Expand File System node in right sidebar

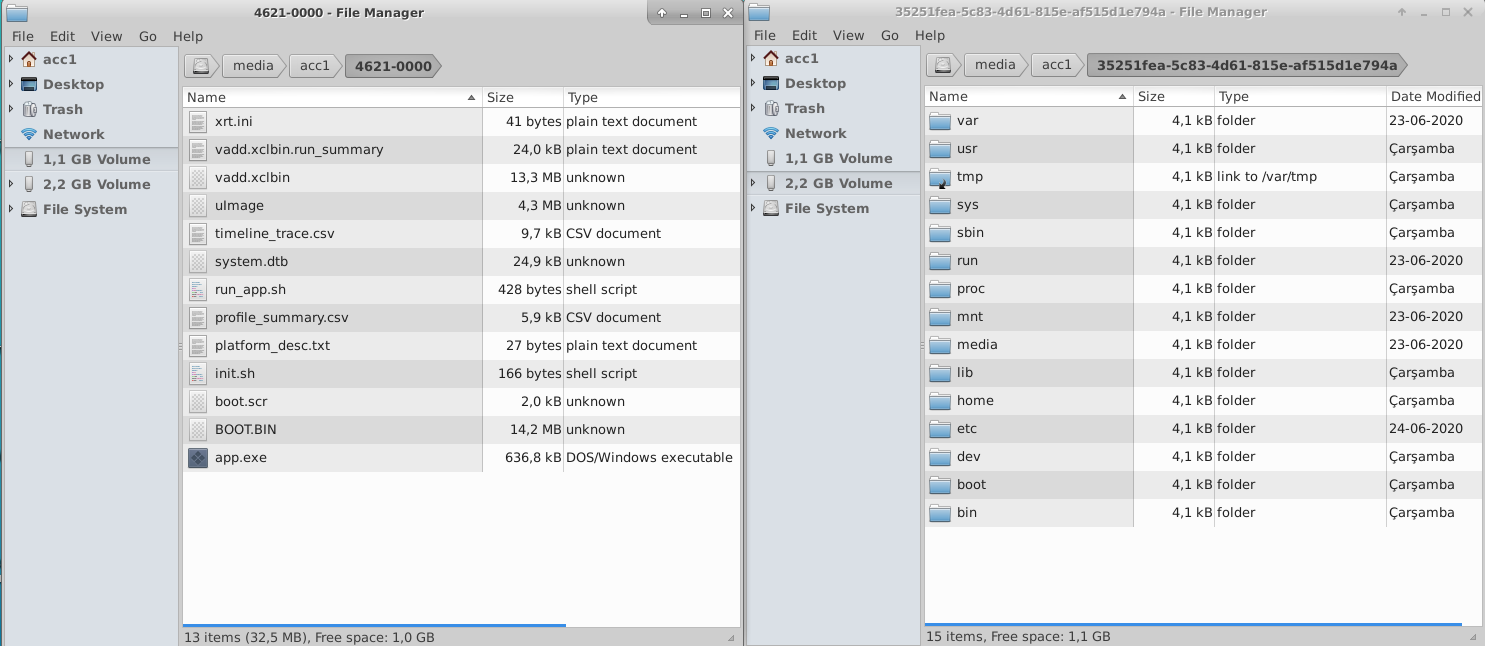coord(753,208)
